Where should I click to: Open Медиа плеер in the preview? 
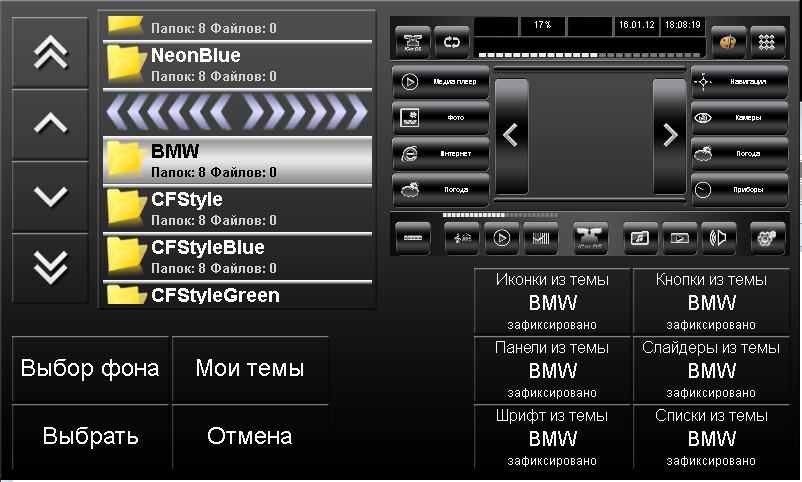(440, 82)
